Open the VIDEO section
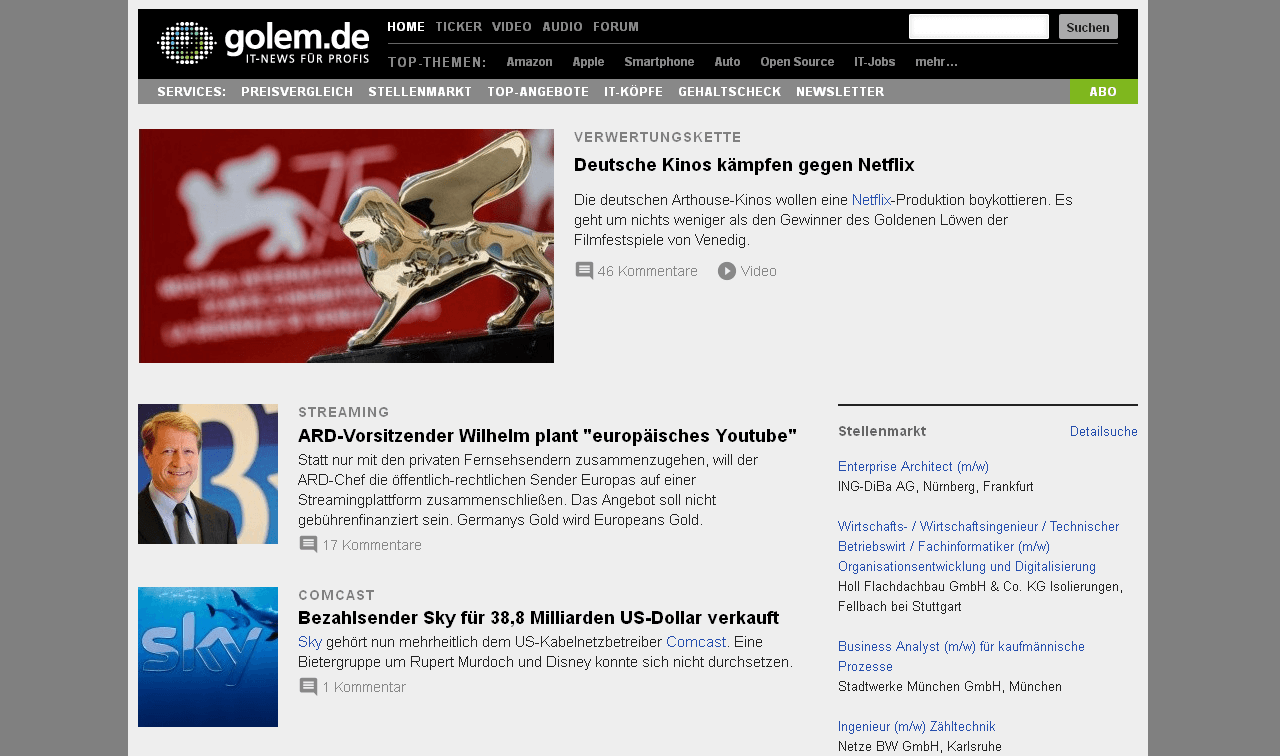The height and width of the screenshot is (756, 1280). click(512, 27)
